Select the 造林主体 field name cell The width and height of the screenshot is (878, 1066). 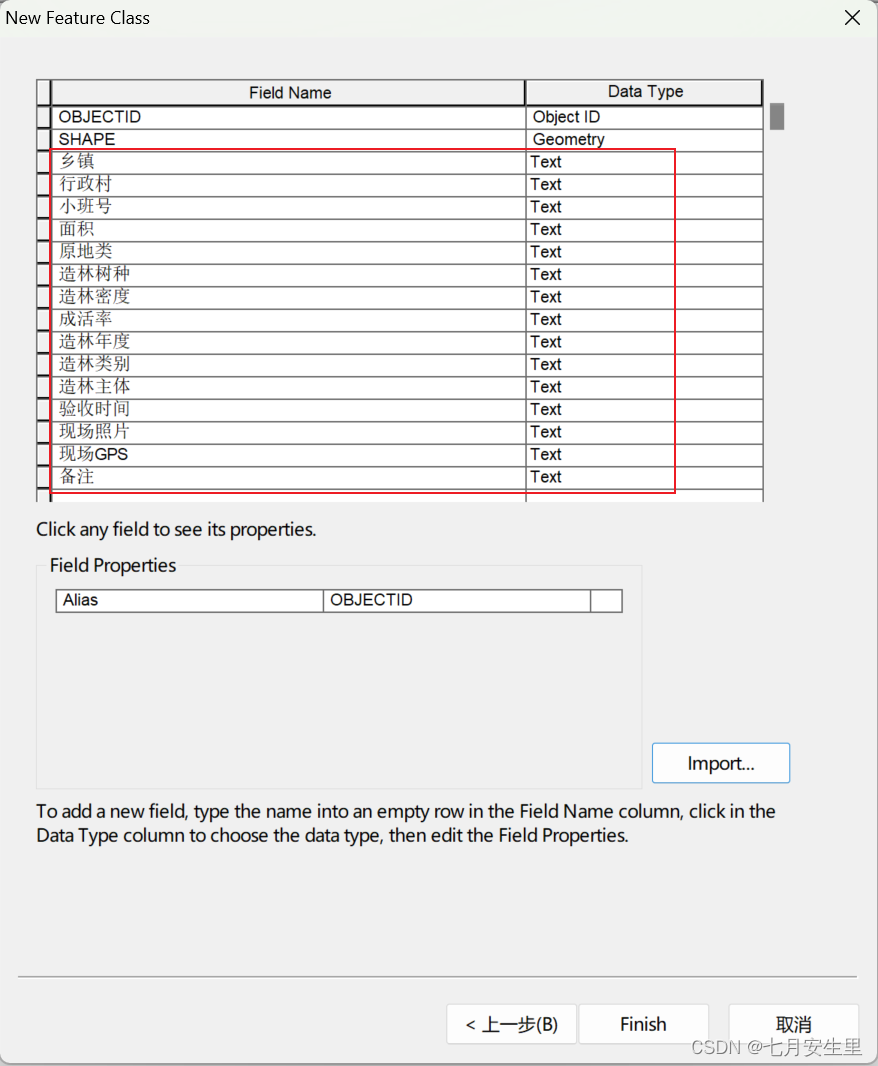[x=288, y=386]
